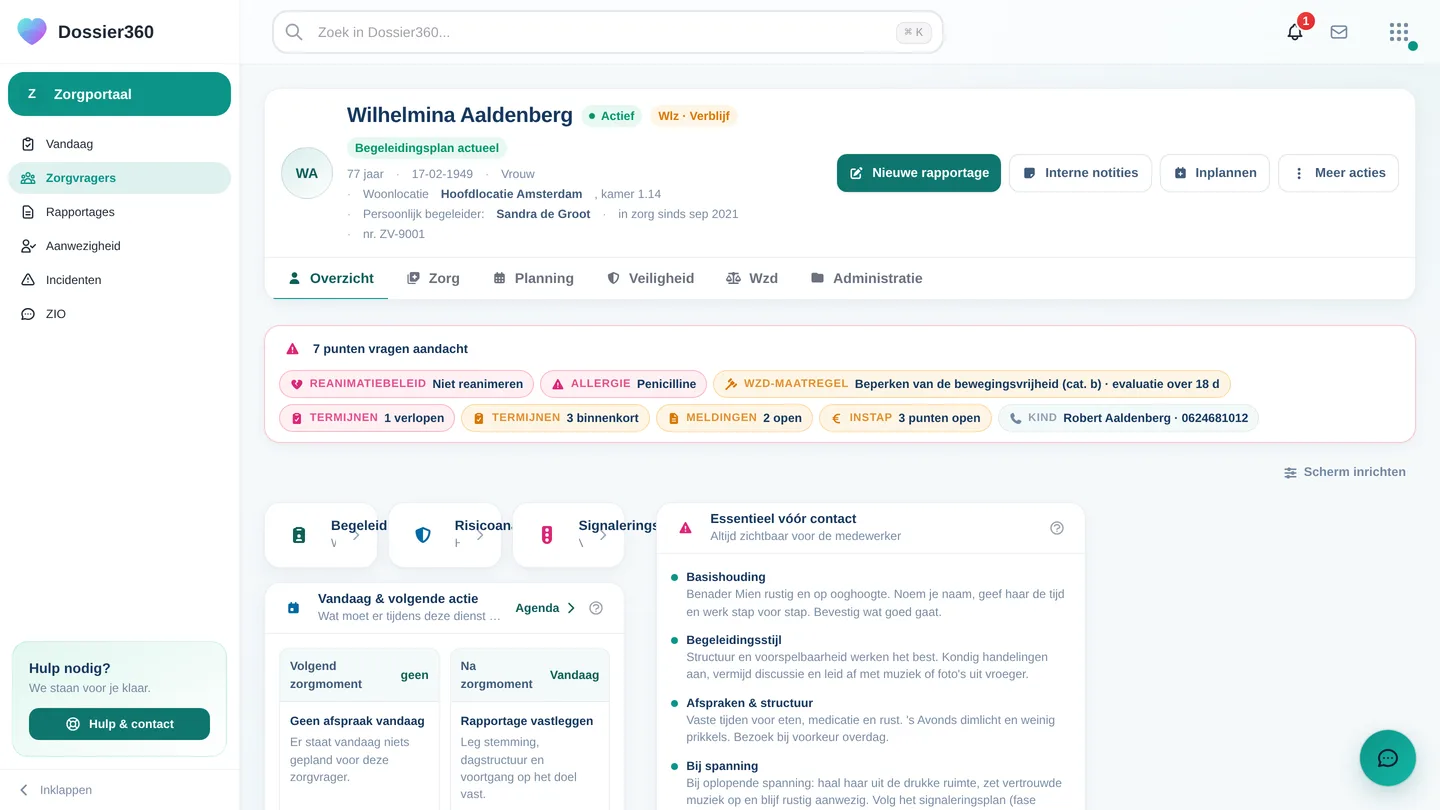Open the Signaleringsplan traffic-light card
1440x810 pixels.
[x=569, y=535]
